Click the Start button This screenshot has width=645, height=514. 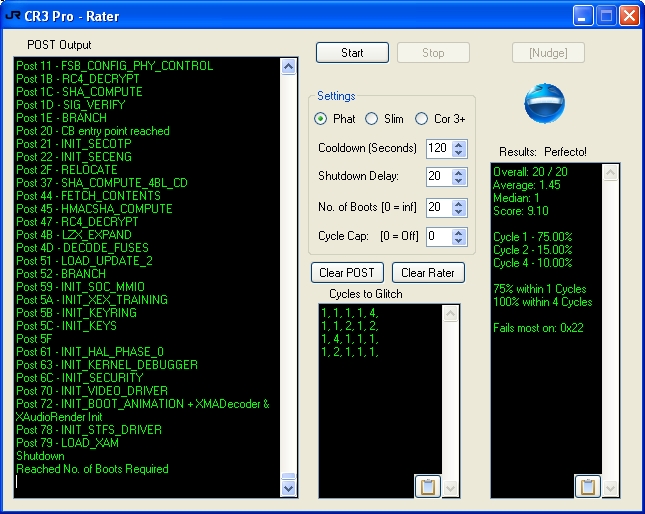(352, 53)
